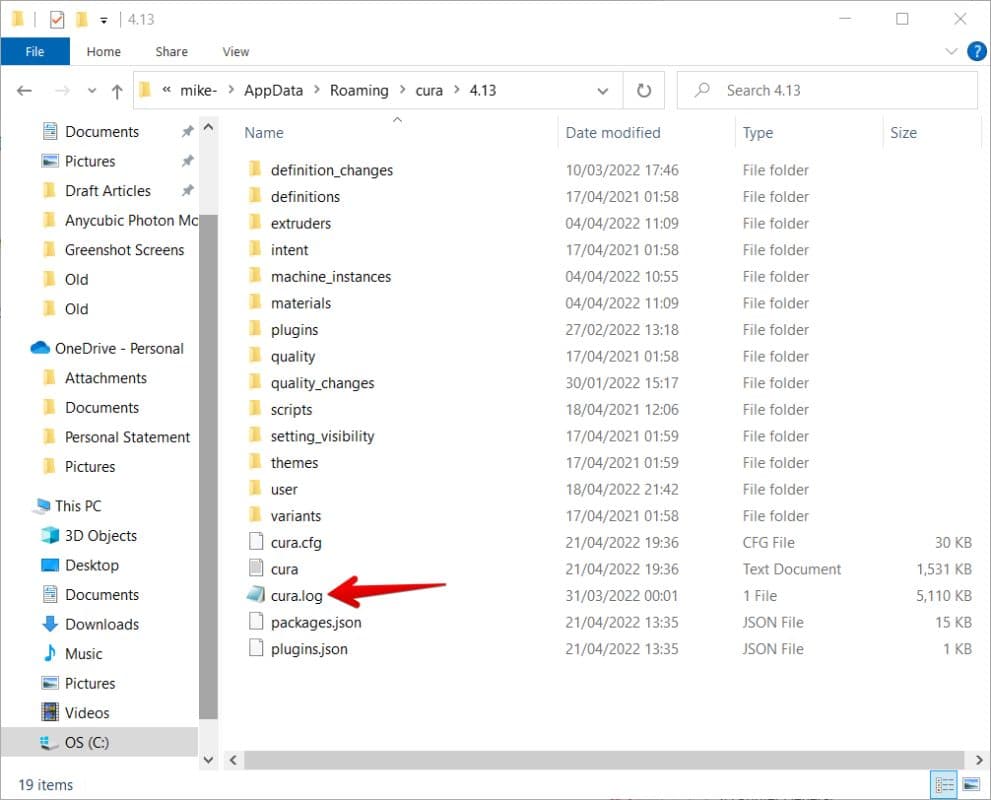Open Anycubic Photon folder in sidebar

click(x=131, y=221)
